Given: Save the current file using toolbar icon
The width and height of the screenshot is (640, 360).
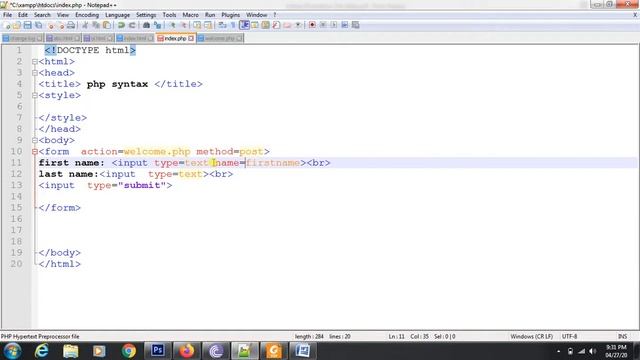Looking at the screenshot, I should [27, 25].
